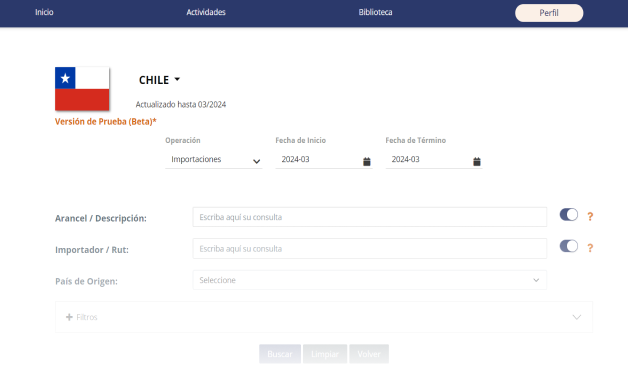Click the Perfil button
This screenshot has width=628, height=380.
549,13
